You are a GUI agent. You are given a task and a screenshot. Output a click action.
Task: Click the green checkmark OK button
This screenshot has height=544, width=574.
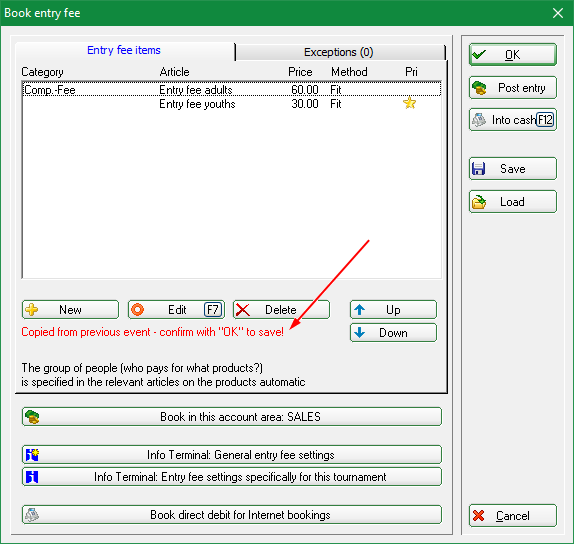tap(512, 55)
